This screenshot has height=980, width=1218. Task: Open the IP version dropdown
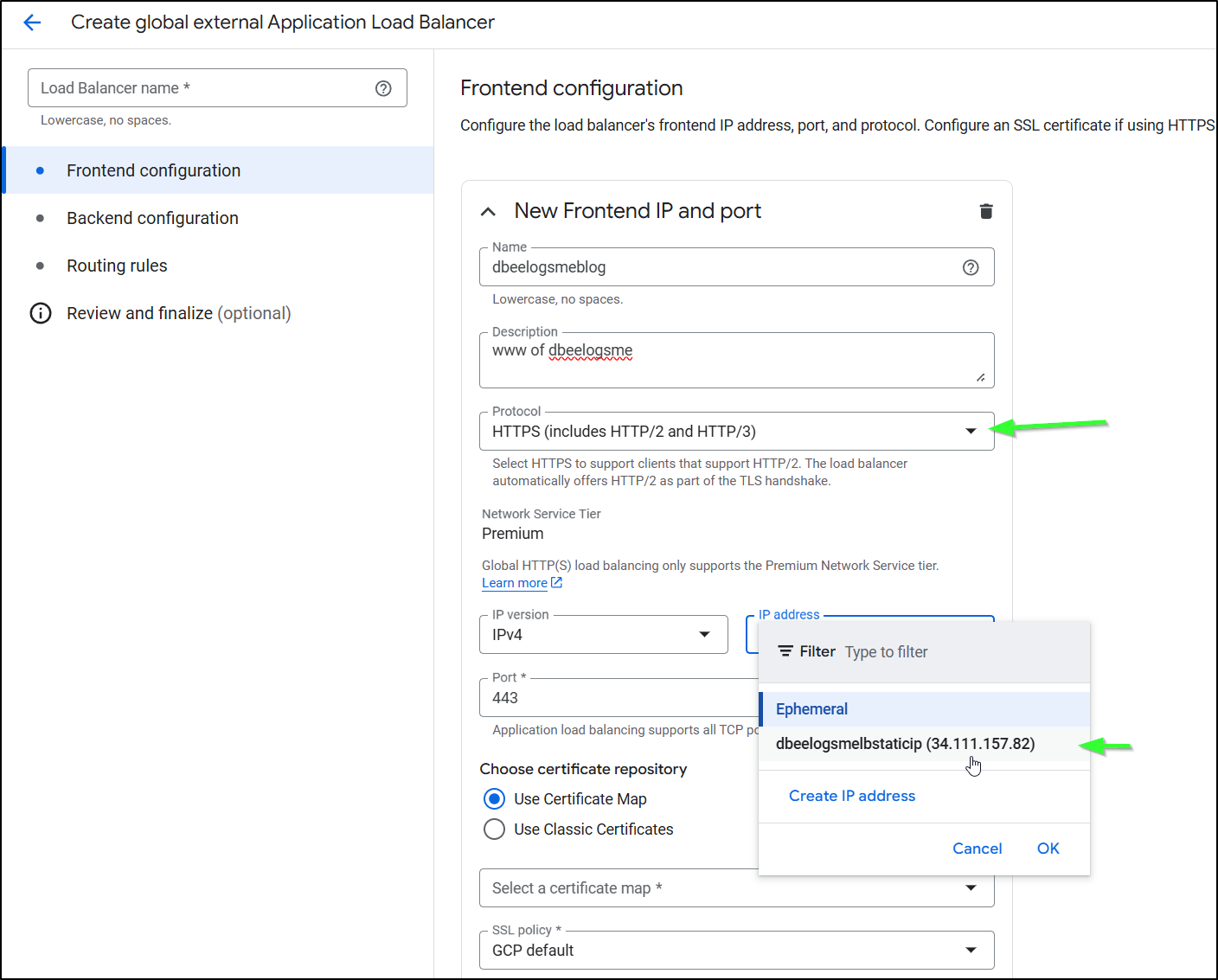coord(603,635)
